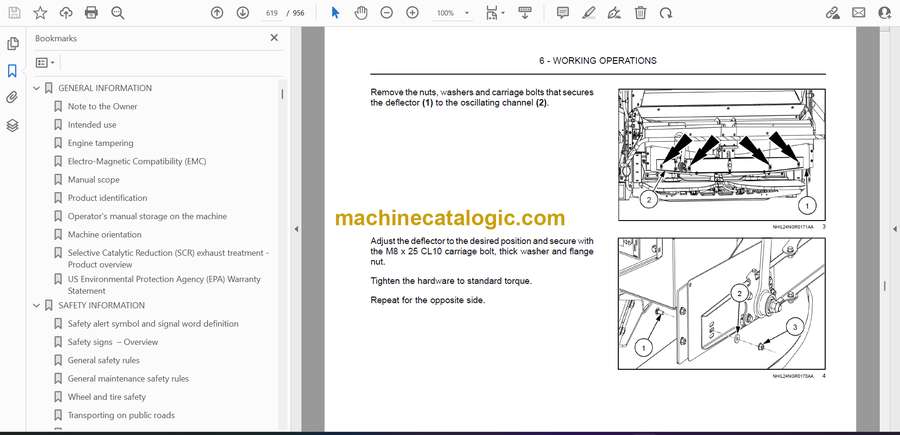Click the Print file icon
900x435 pixels.
click(x=92, y=13)
